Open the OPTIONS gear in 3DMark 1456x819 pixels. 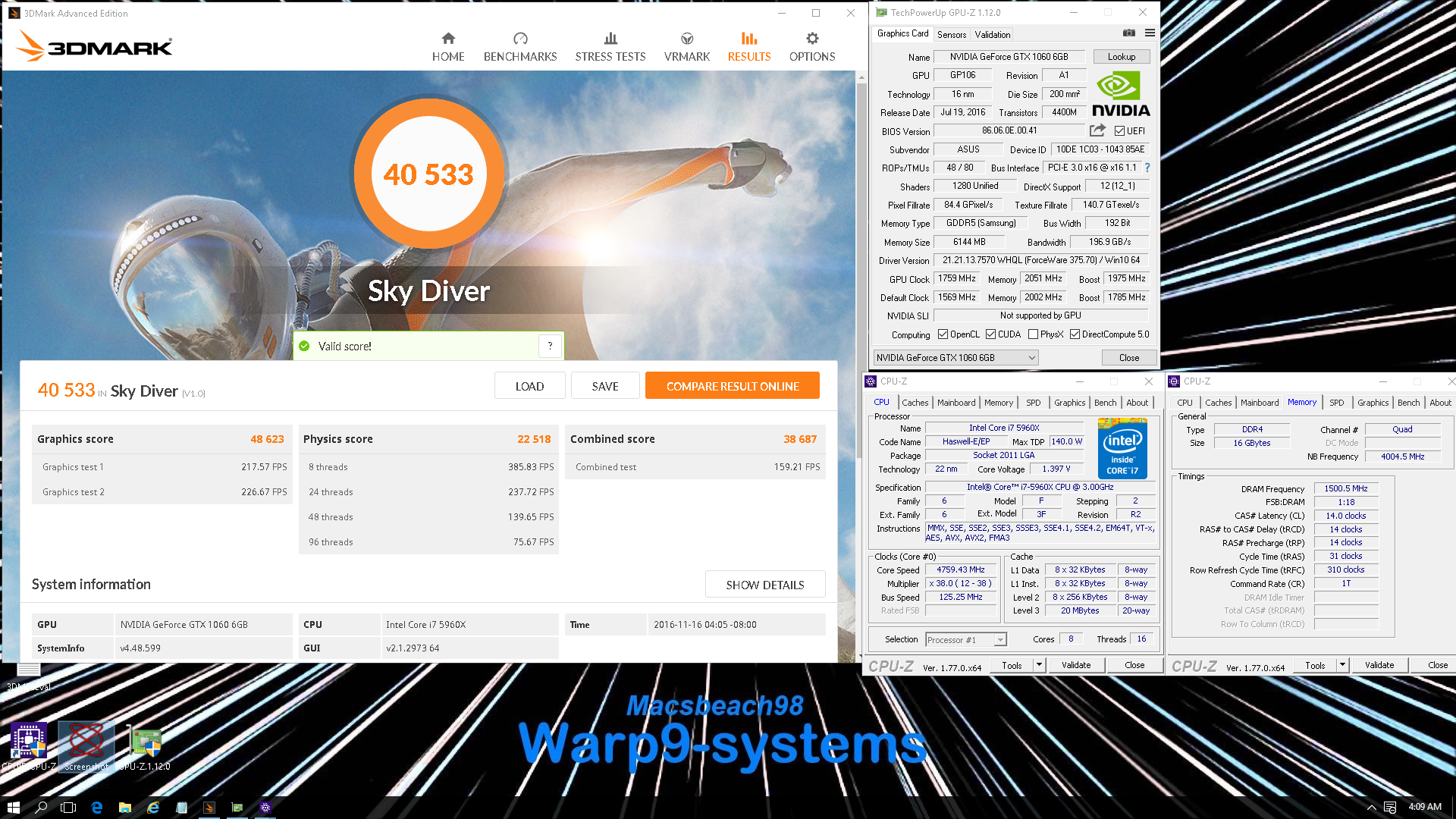812,47
